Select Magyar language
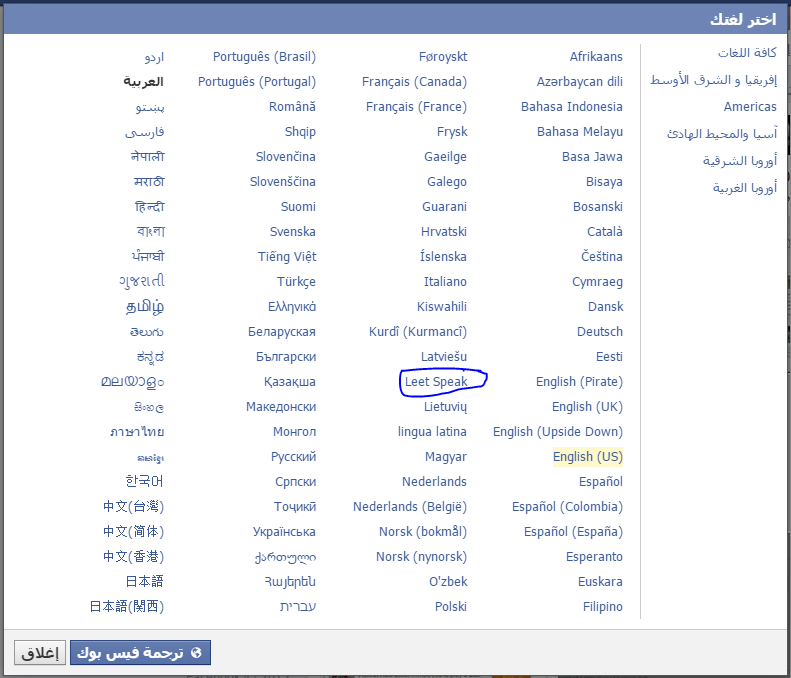The width and height of the screenshot is (791, 678). pyautogui.click(x=445, y=457)
